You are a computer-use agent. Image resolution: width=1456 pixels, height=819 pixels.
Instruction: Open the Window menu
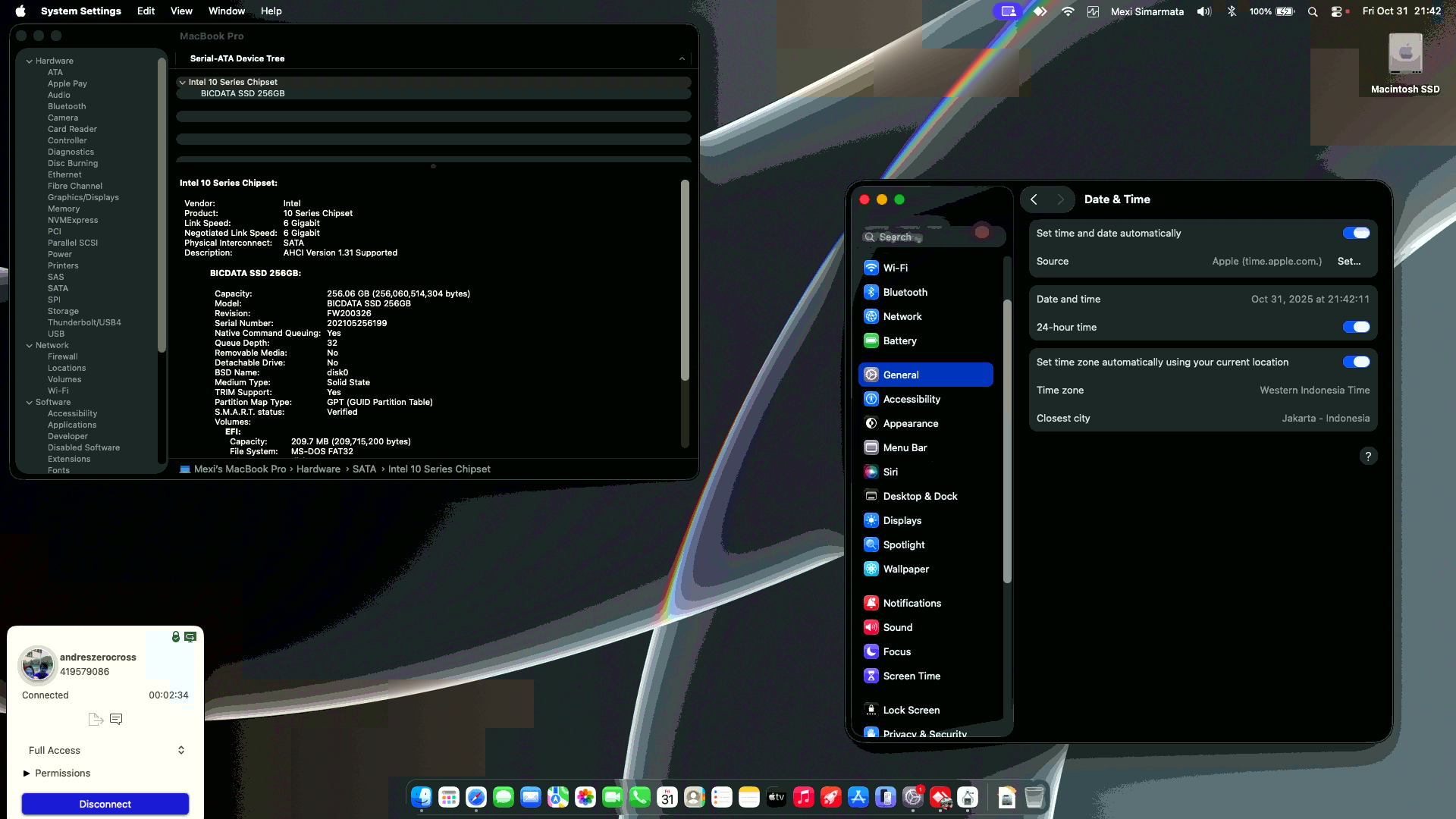(227, 11)
